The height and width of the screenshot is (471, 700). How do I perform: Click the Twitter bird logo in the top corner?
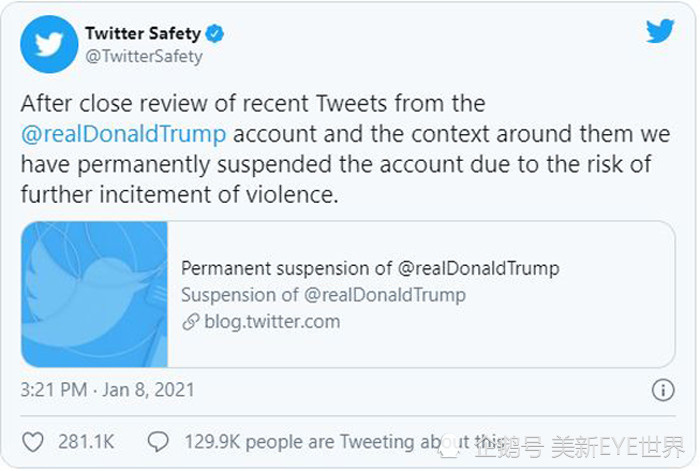click(659, 31)
